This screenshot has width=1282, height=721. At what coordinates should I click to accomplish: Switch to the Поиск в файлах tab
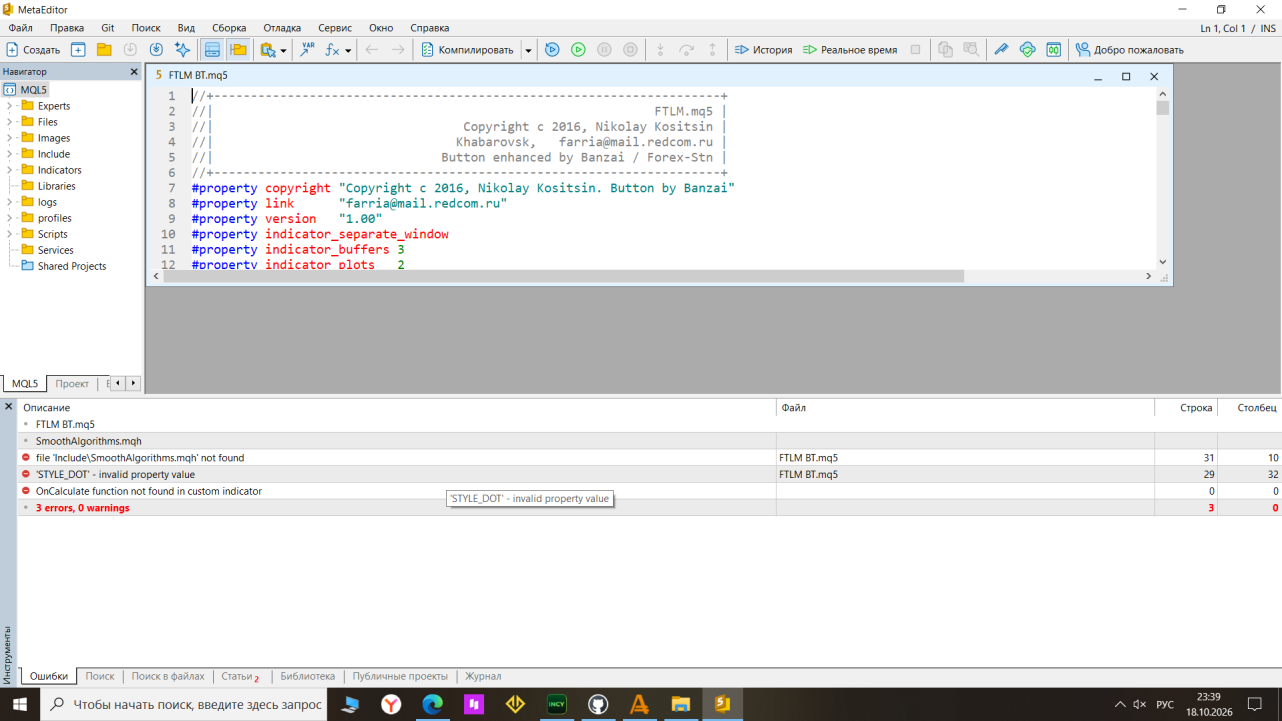(x=168, y=676)
